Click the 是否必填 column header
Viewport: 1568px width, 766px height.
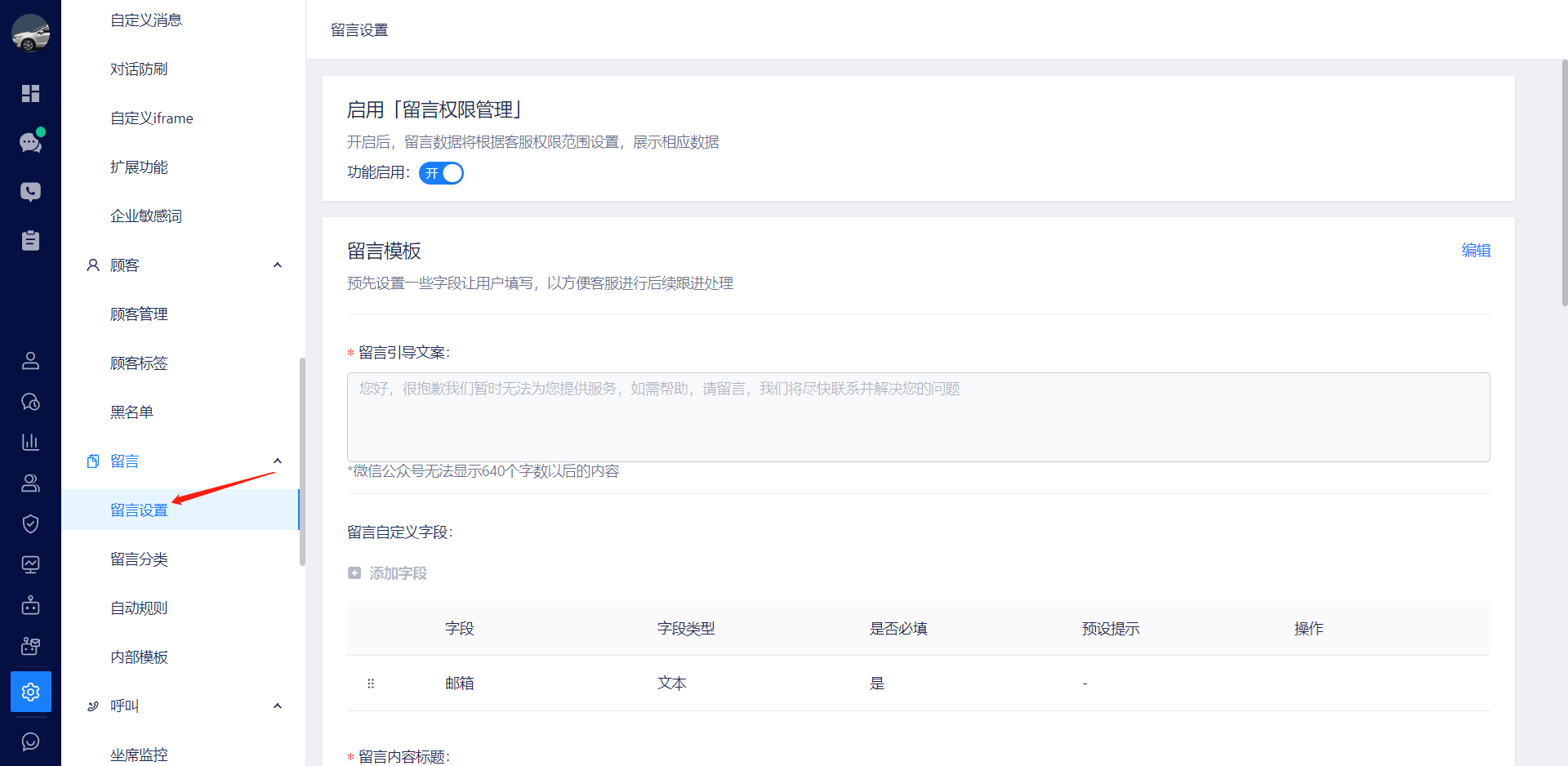(x=898, y=629)
